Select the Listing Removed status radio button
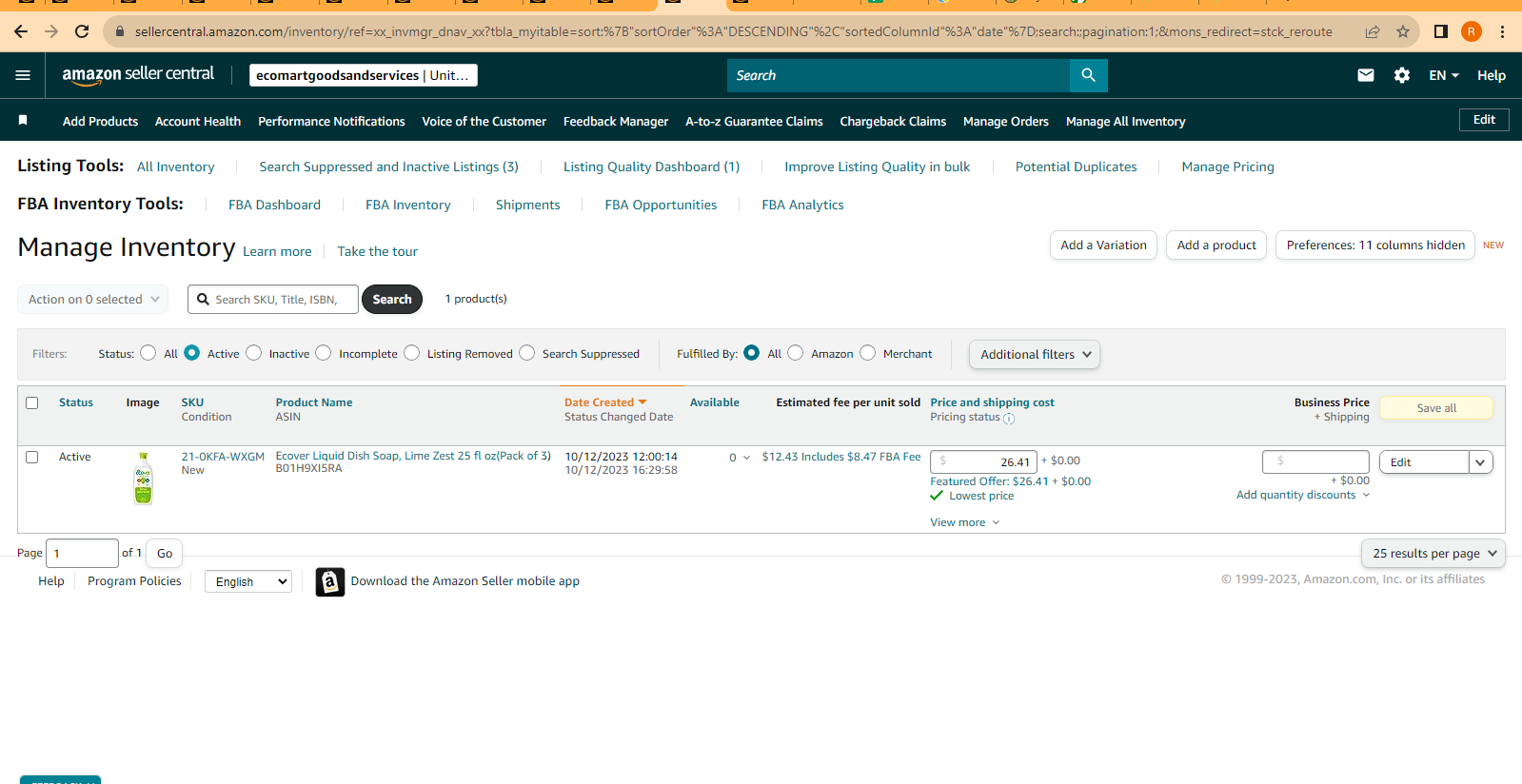This screenshot has width=1522, height=784. click(412, 353)
